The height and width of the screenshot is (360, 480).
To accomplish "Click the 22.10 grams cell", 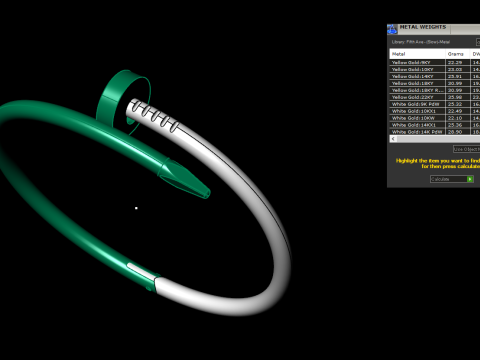I will click(x=457, y=118).
